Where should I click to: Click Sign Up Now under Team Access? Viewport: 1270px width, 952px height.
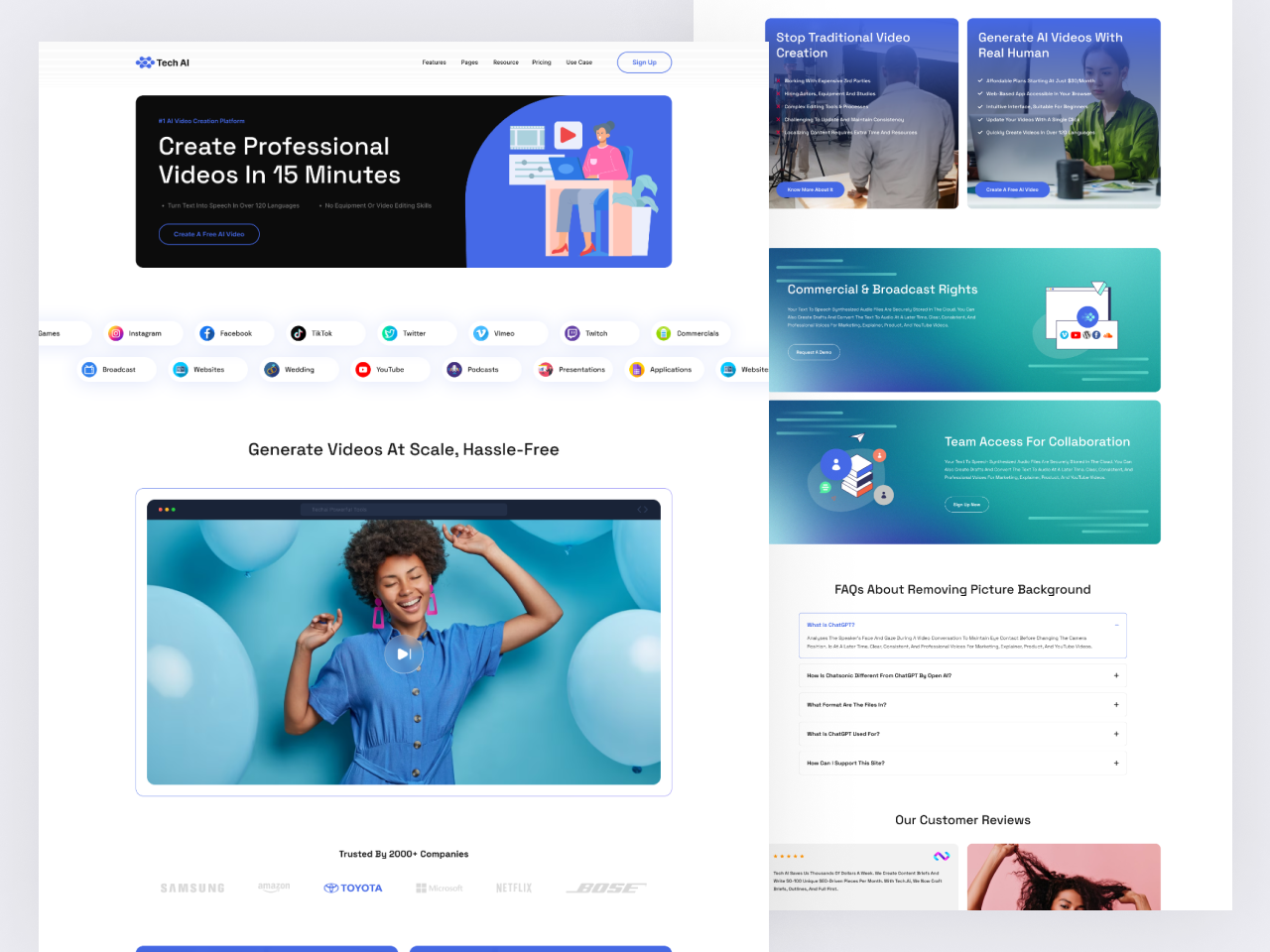click(966, 505)
